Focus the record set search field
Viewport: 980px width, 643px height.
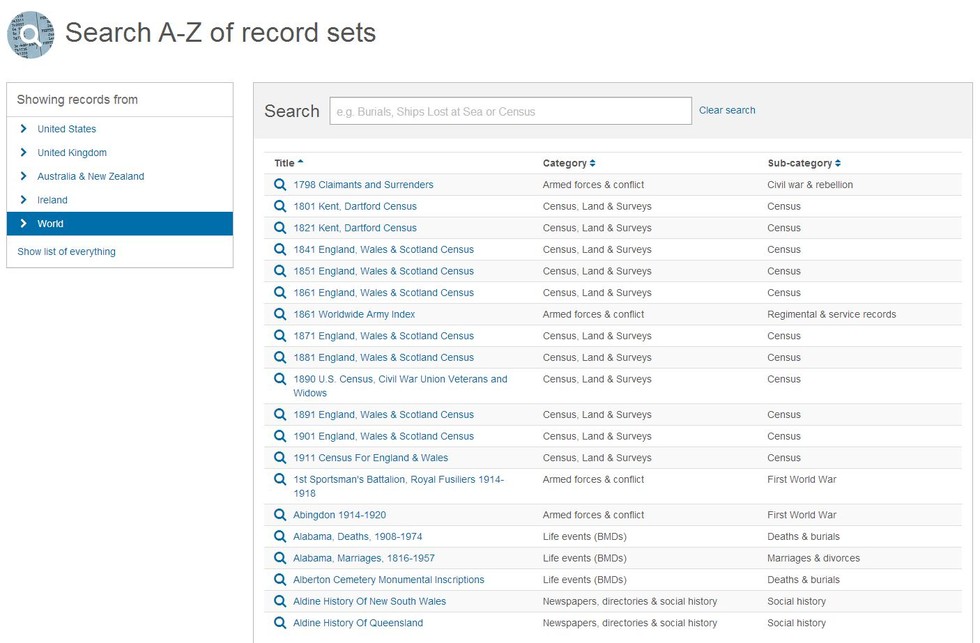[x=511, y=111]
